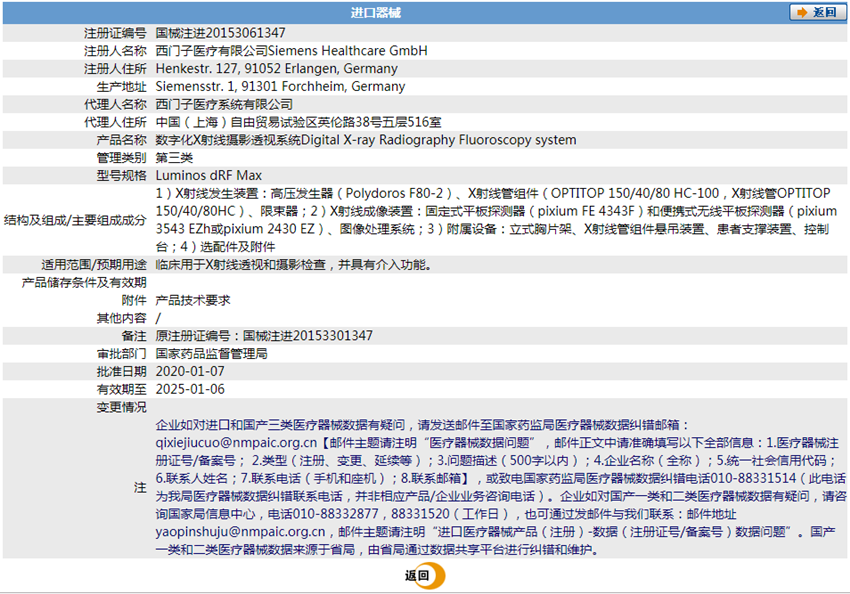850x594 pixels.
Task: Click the 审批部门 label
Action: 121,354
